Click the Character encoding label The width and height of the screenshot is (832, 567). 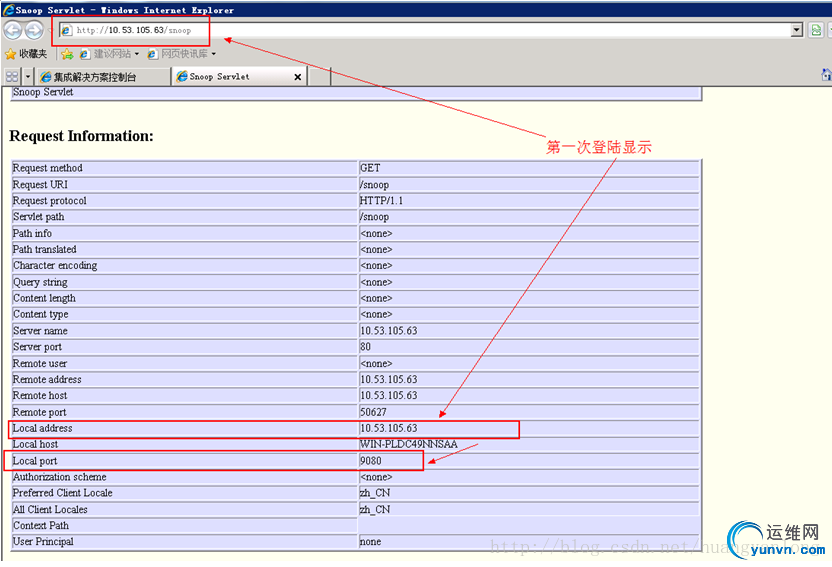point(55,265)
